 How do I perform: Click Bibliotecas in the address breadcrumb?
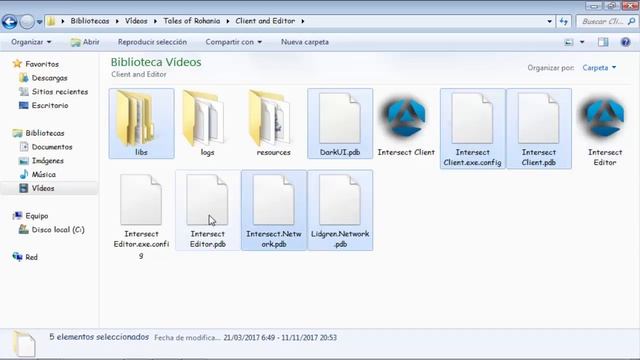pos(90,21)
